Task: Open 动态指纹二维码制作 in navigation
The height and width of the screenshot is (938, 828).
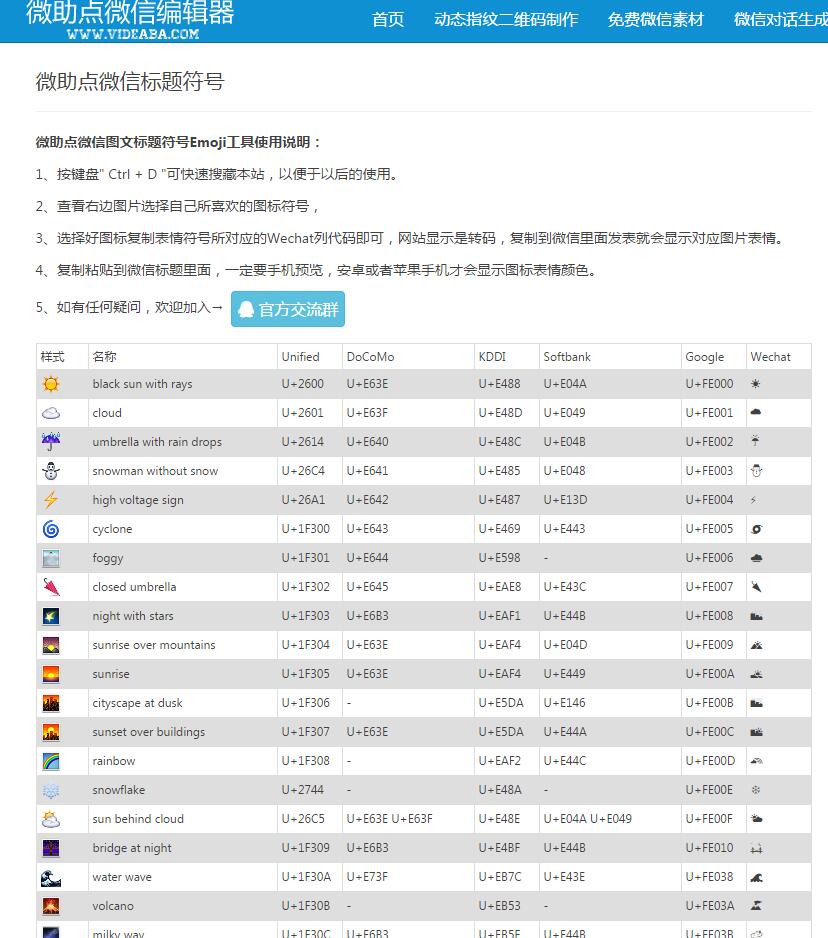Action: pos(506,20)
